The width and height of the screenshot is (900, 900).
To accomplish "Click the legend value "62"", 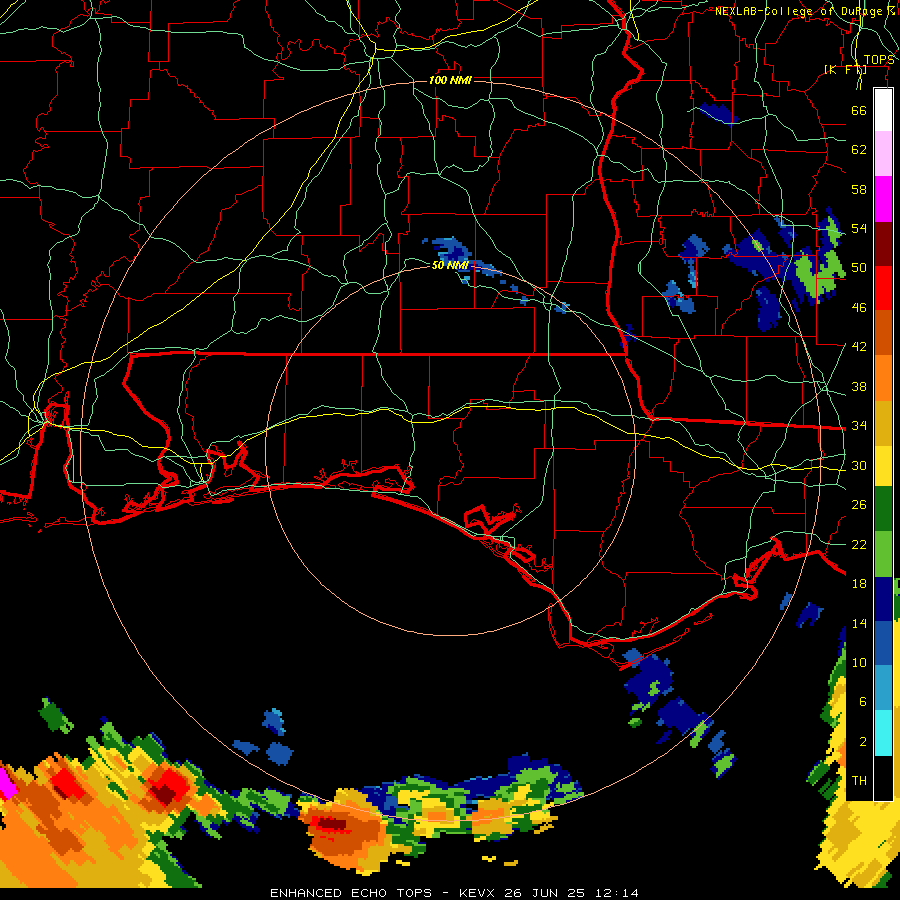I will coord(859,150).
